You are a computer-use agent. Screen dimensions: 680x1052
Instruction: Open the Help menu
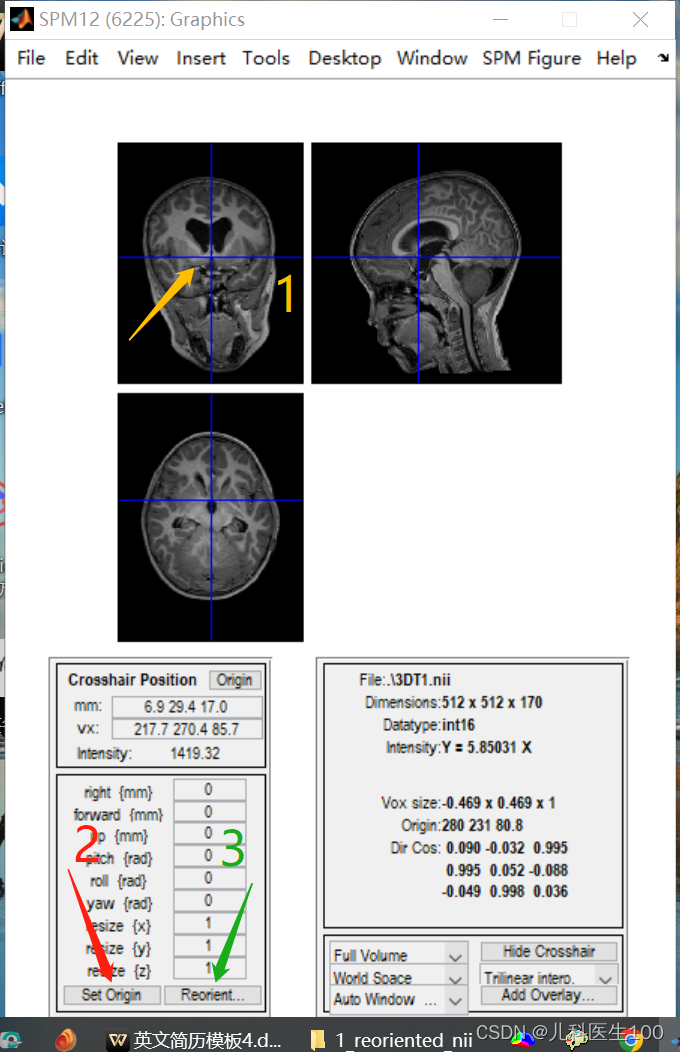616,58
